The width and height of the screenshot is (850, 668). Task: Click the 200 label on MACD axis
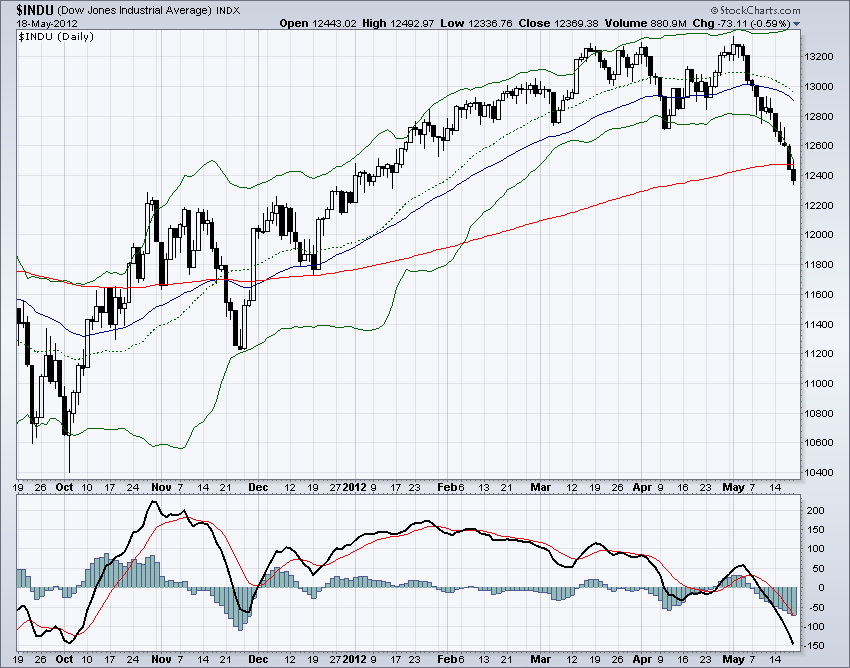(x=815, y=511)
